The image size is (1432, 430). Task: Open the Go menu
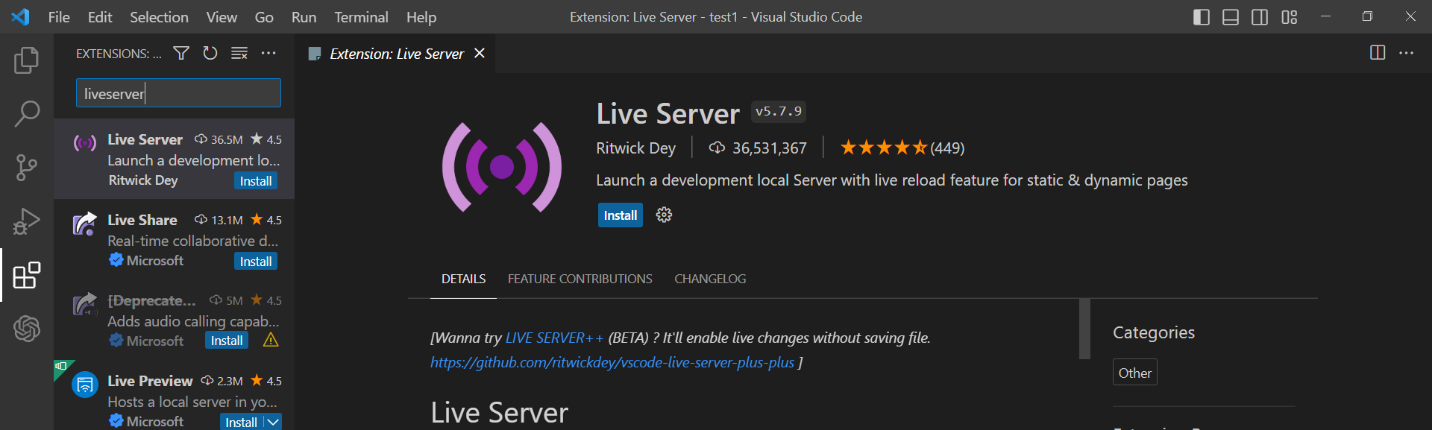[x=264, y=17]
